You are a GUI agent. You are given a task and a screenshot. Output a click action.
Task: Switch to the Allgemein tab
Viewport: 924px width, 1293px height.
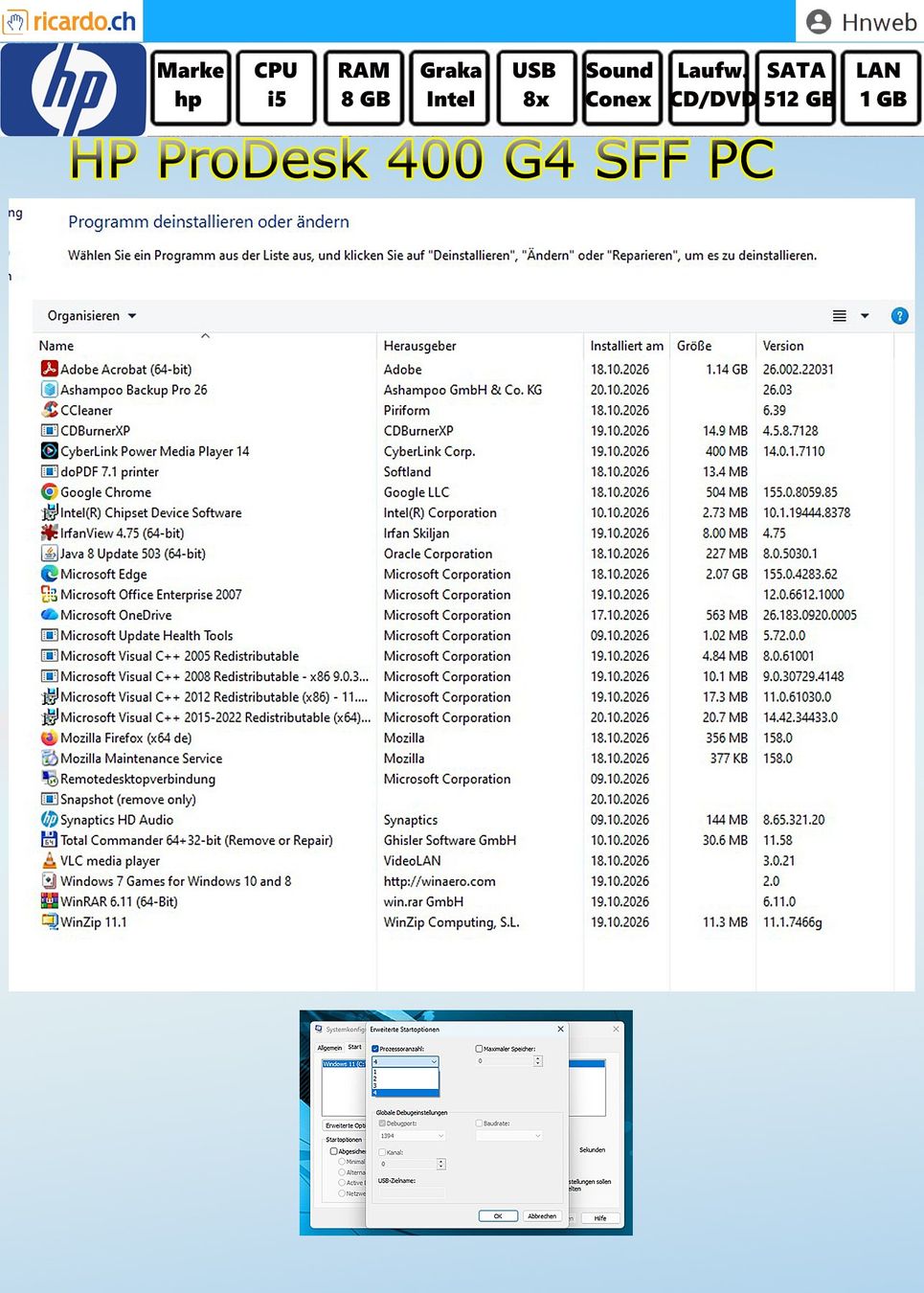click(329, 1048)
